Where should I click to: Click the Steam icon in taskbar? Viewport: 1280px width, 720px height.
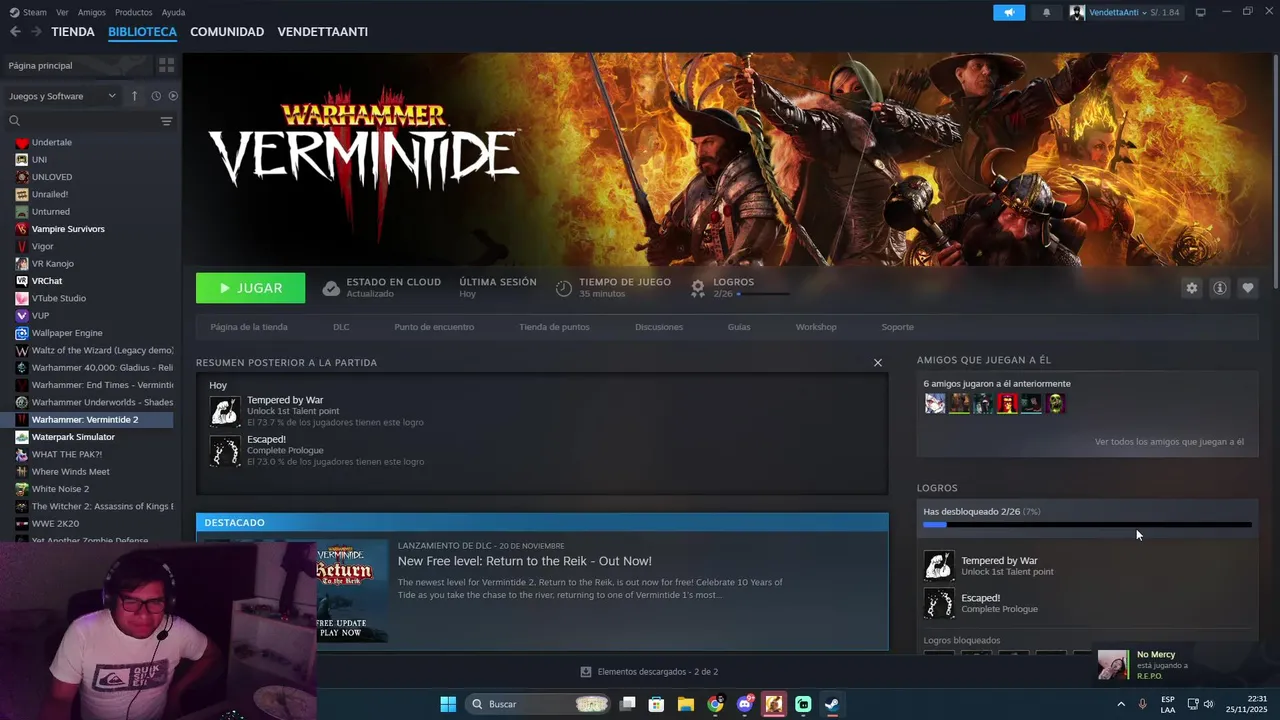coord(832,704)
